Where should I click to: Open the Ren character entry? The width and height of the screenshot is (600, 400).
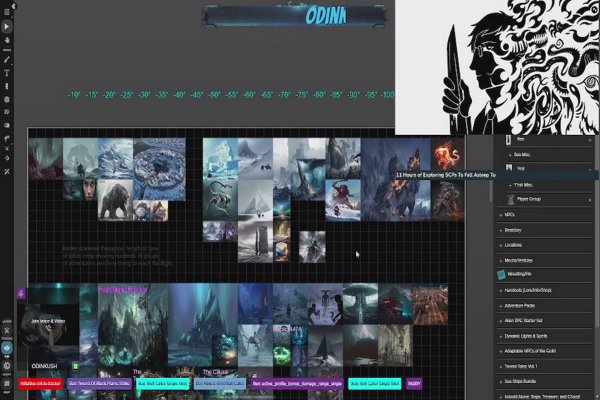click(547, 140)
